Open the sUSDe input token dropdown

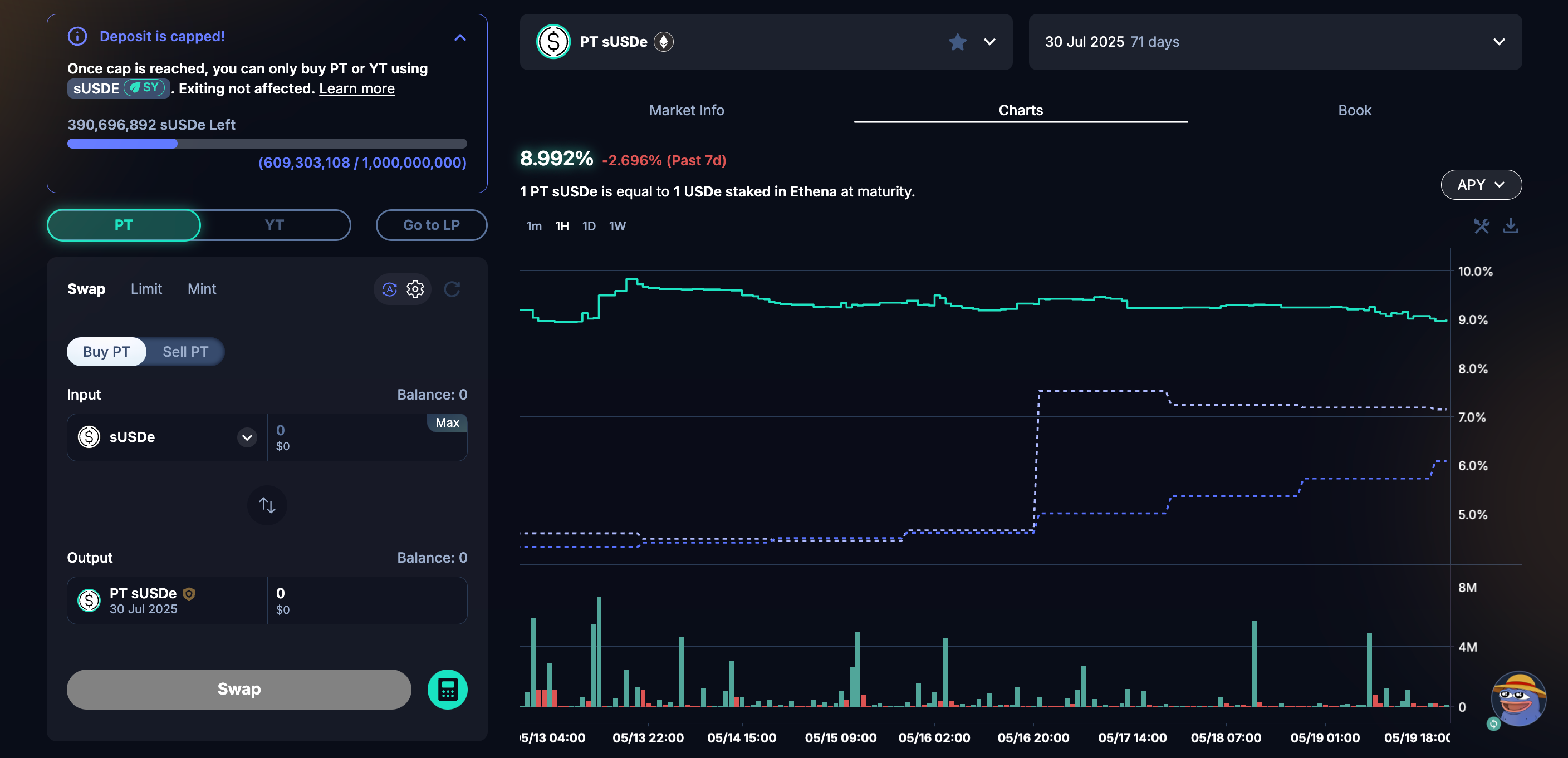(x=247, y=437)
